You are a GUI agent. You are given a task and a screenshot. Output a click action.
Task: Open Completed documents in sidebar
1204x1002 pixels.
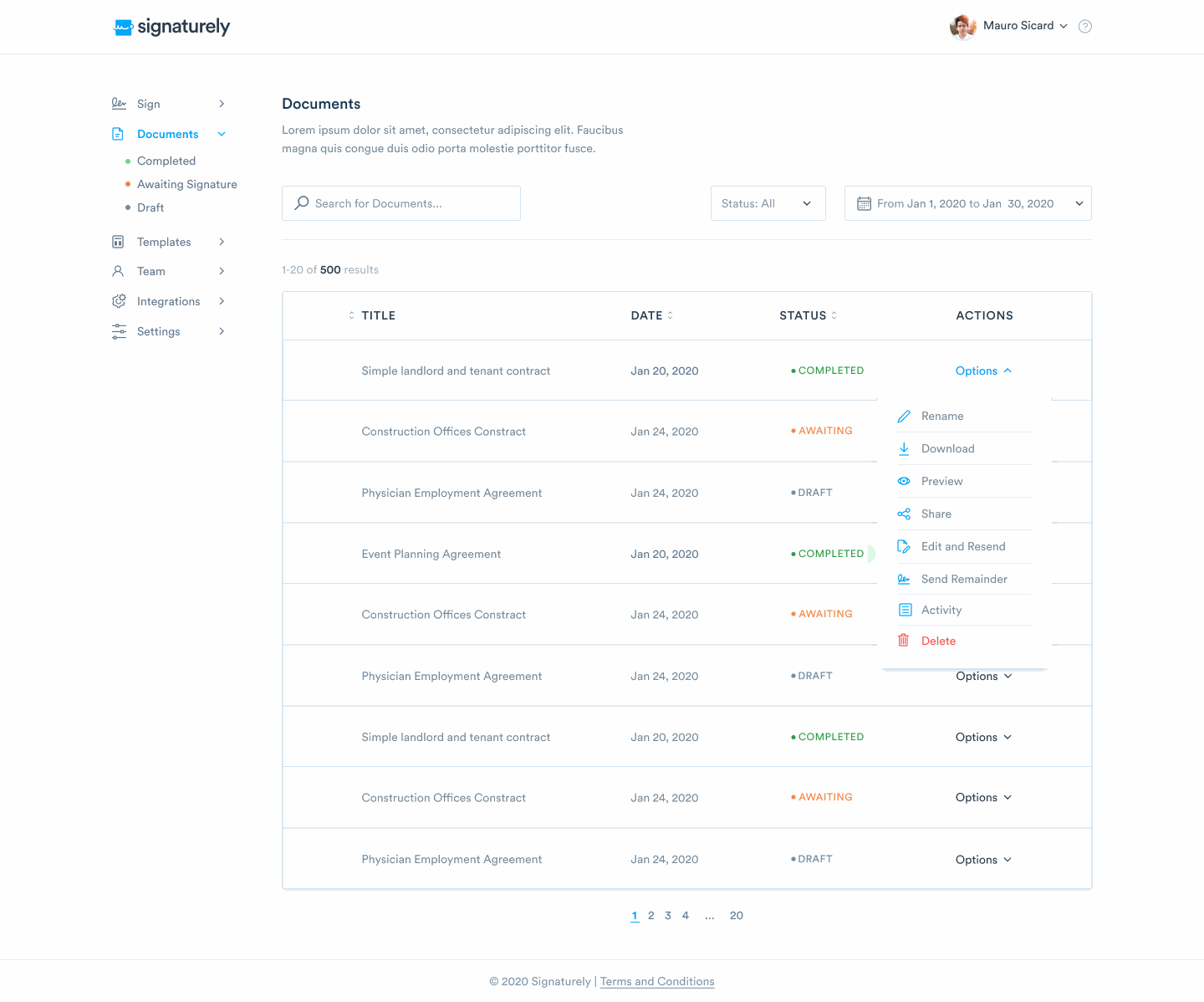click(x=166, y=161)
